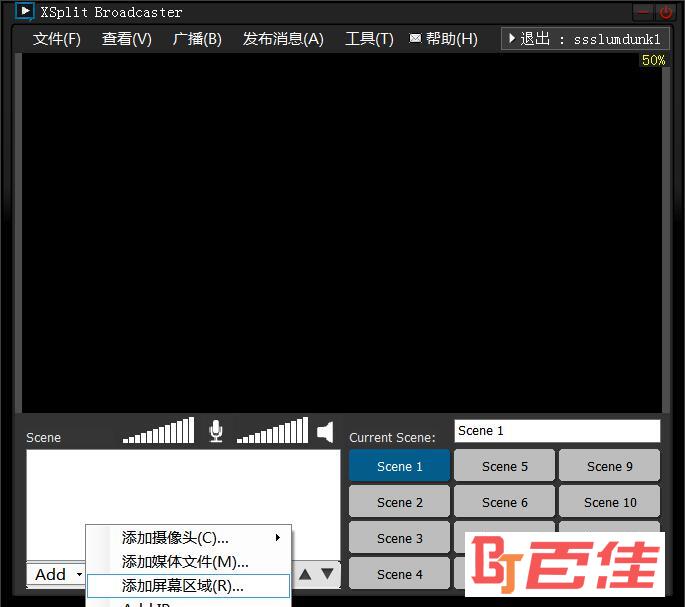Choose 添加屏幕区域(R)... from the menu
This screenshot has width=685, height=607.
(188, 586)
